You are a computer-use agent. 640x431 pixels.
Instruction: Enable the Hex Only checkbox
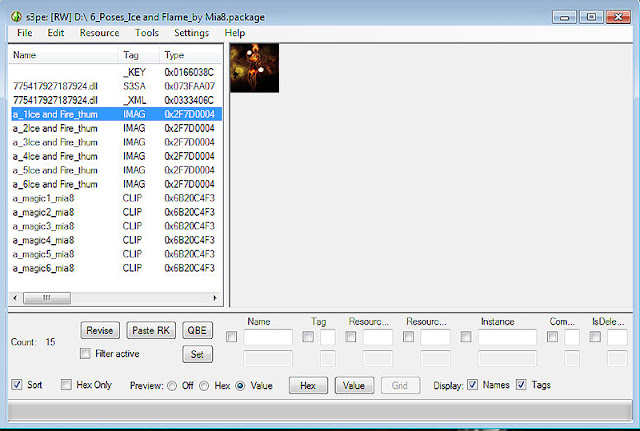pos(66,384)
